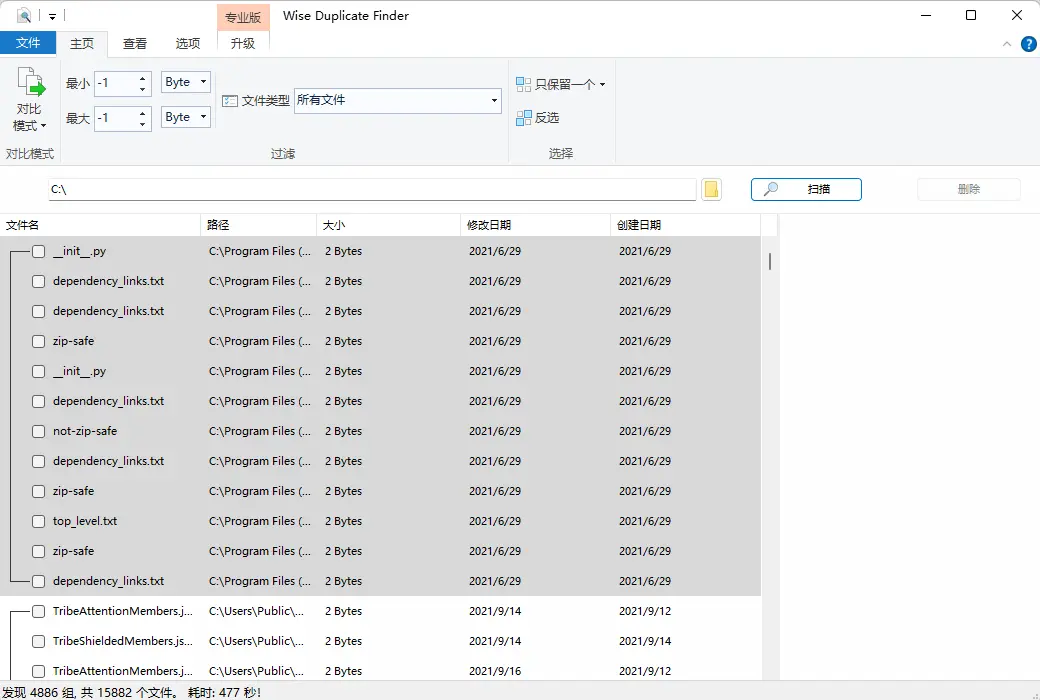Screen dimensions: 1040x700
Task: Open quick access toolbar customize arrow
Action: coord(52,17)
